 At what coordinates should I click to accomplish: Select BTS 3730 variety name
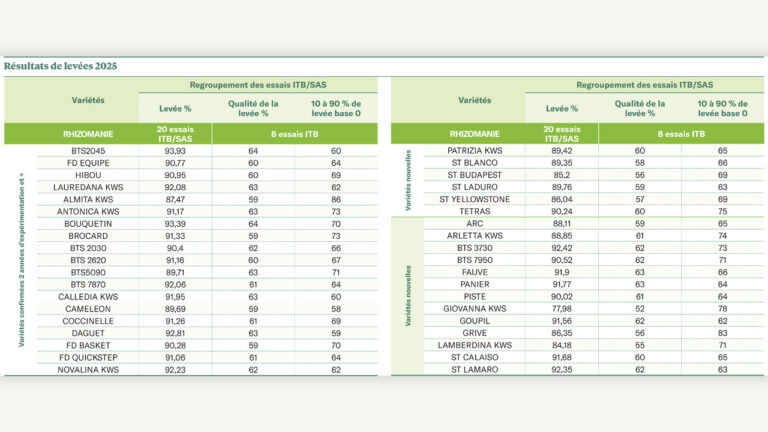click(x=475, y=248)
